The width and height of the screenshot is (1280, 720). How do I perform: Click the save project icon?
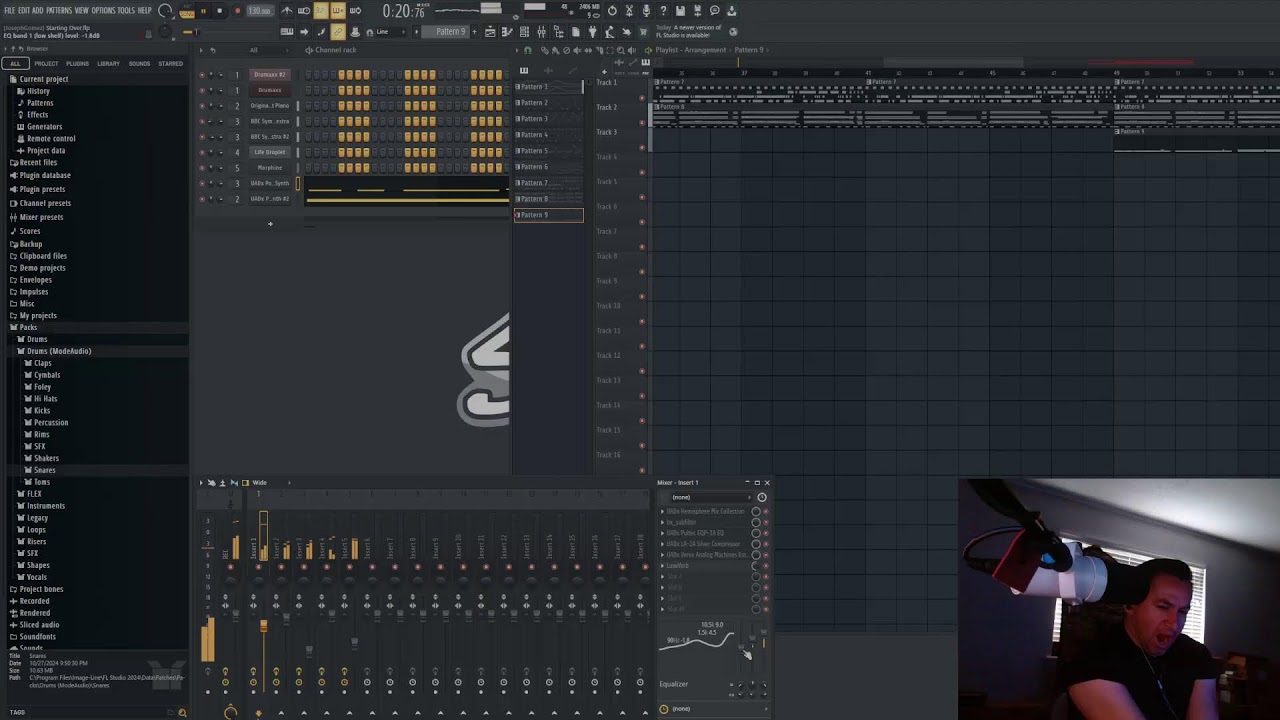click(681, 11)
